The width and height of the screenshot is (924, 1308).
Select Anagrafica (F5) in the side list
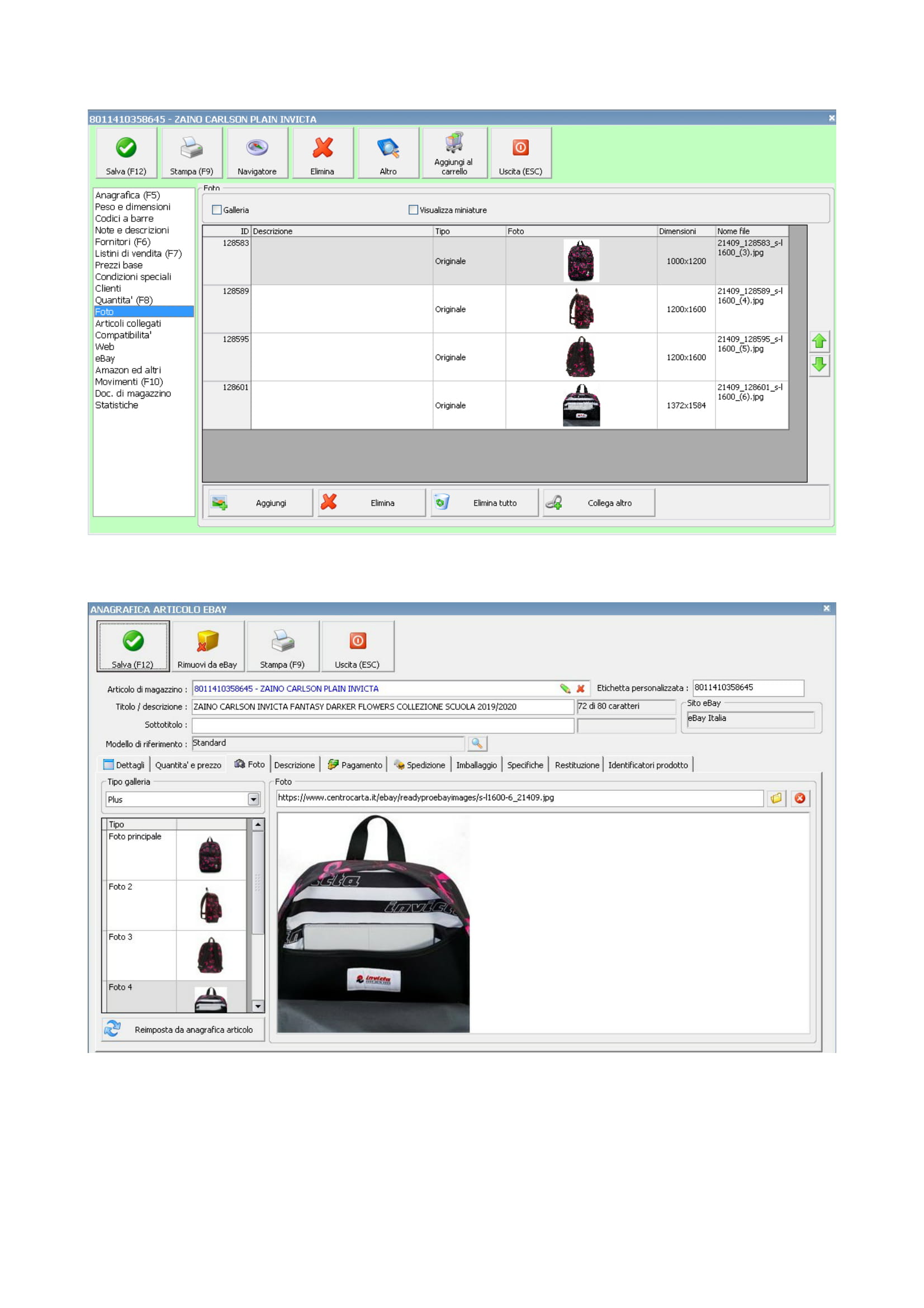coord(127,195)
